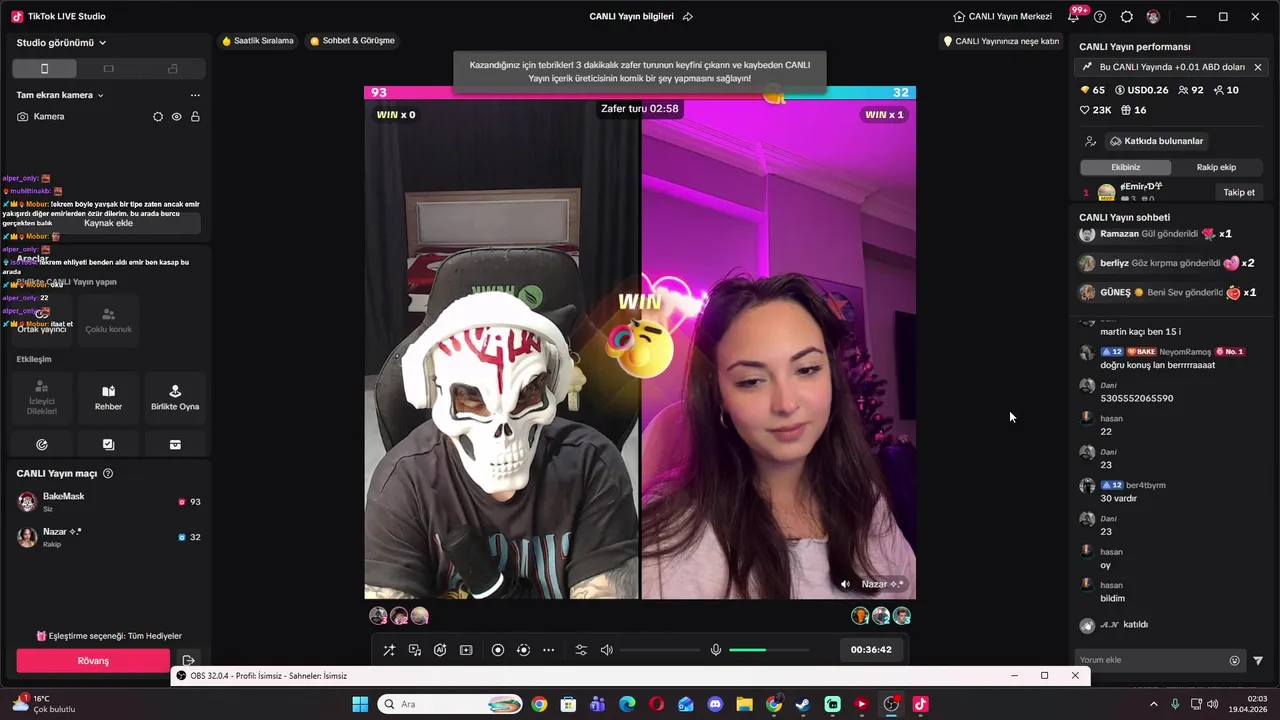Screen dimensions: 1280x720
Task: Open the AI tools icon
Action: 440,650
